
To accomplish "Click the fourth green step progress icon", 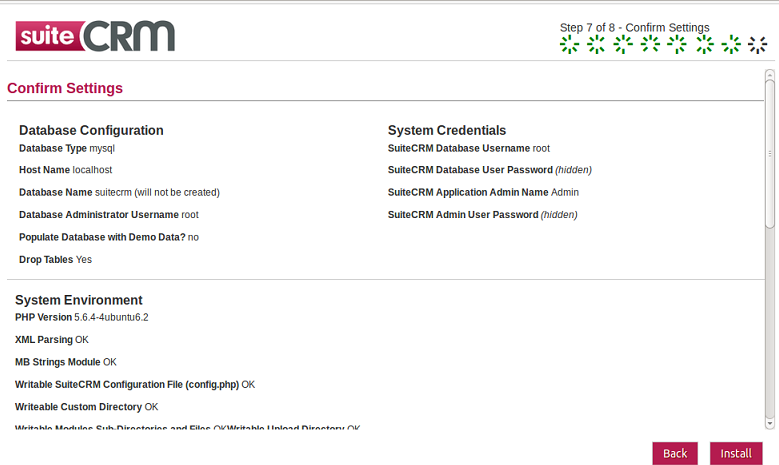I will click(x=650, y=44).
